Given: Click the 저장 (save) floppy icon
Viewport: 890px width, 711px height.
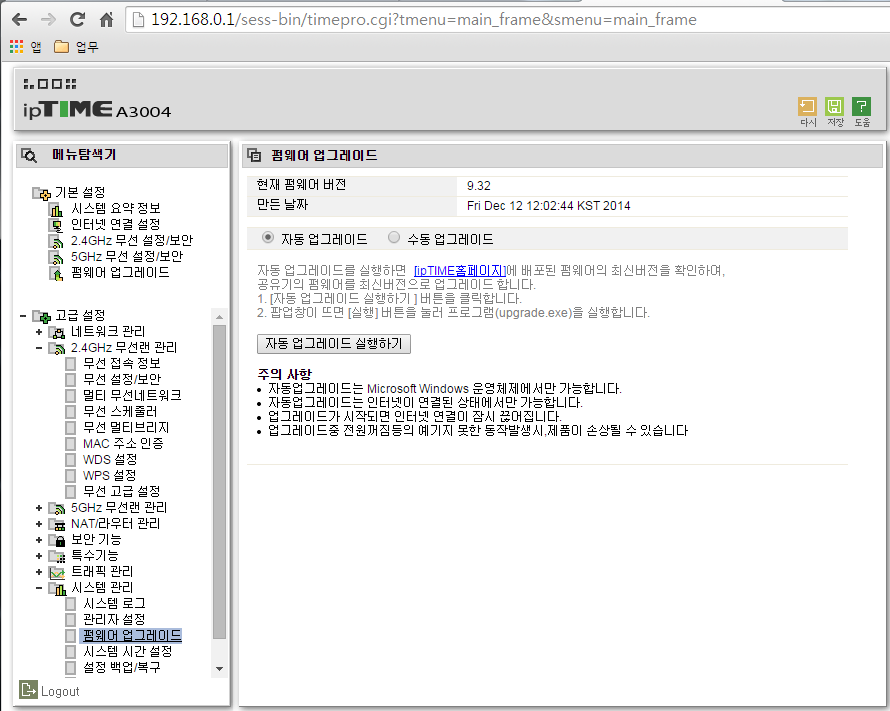Looking at the screenshot, I should (x=834, y=106).
